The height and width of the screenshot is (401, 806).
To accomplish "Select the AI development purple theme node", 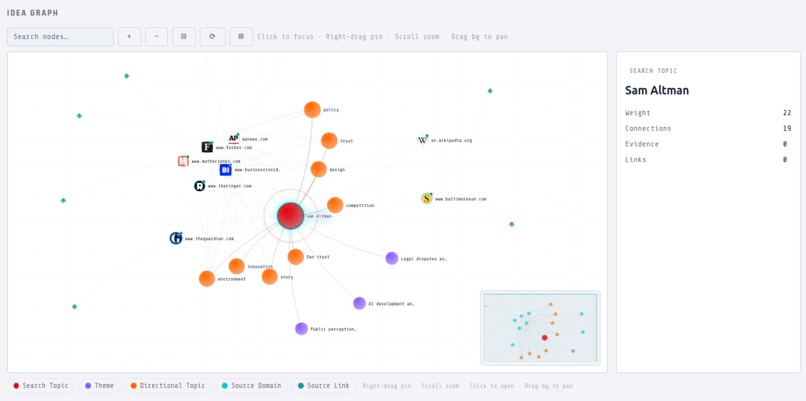I will [359, 303].
